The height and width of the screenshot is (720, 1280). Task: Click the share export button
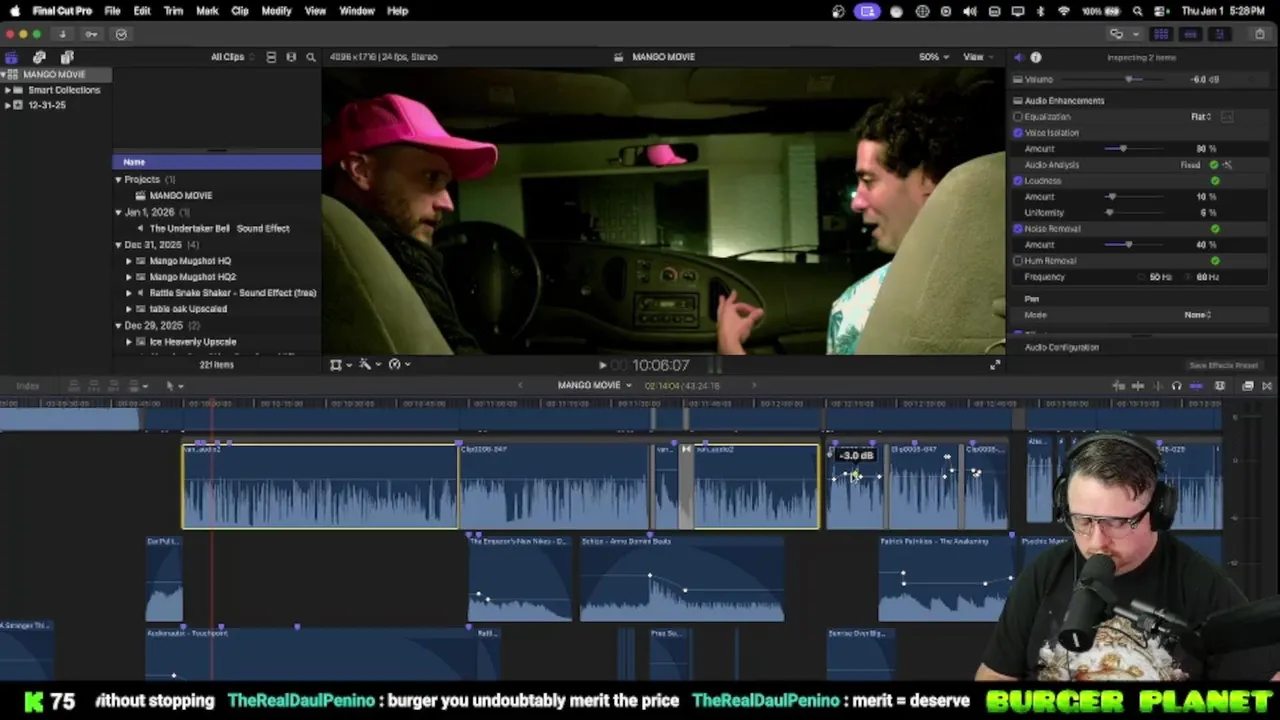pos(1259,34)
